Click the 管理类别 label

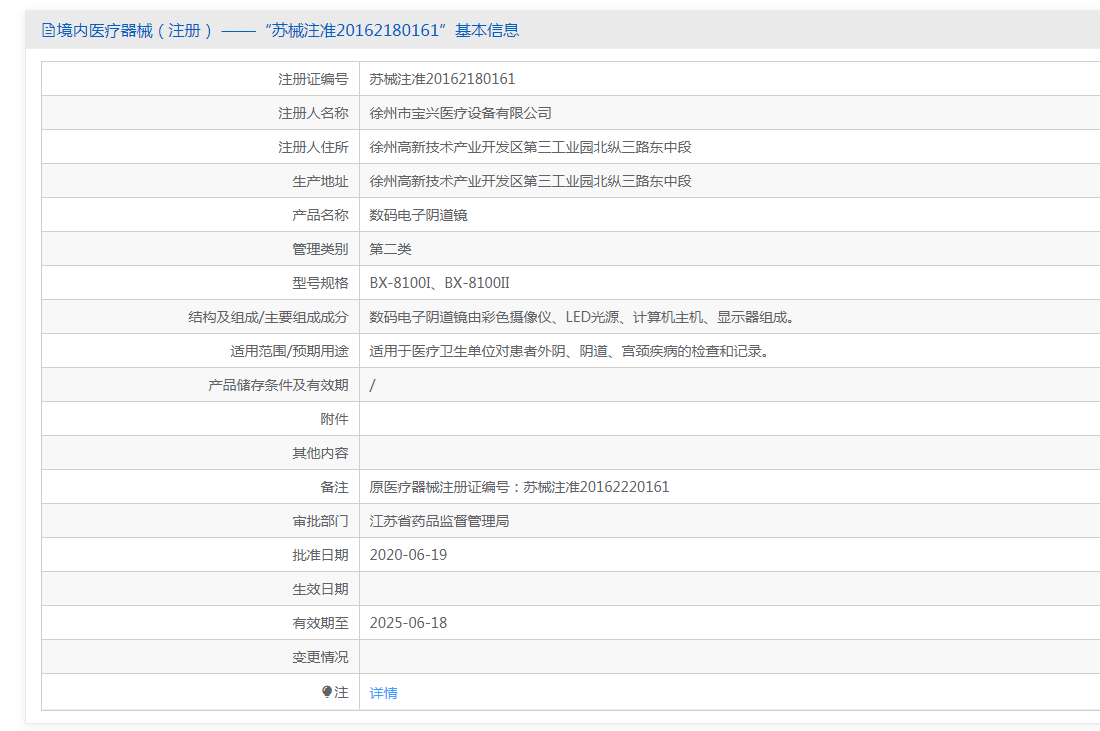320,249
